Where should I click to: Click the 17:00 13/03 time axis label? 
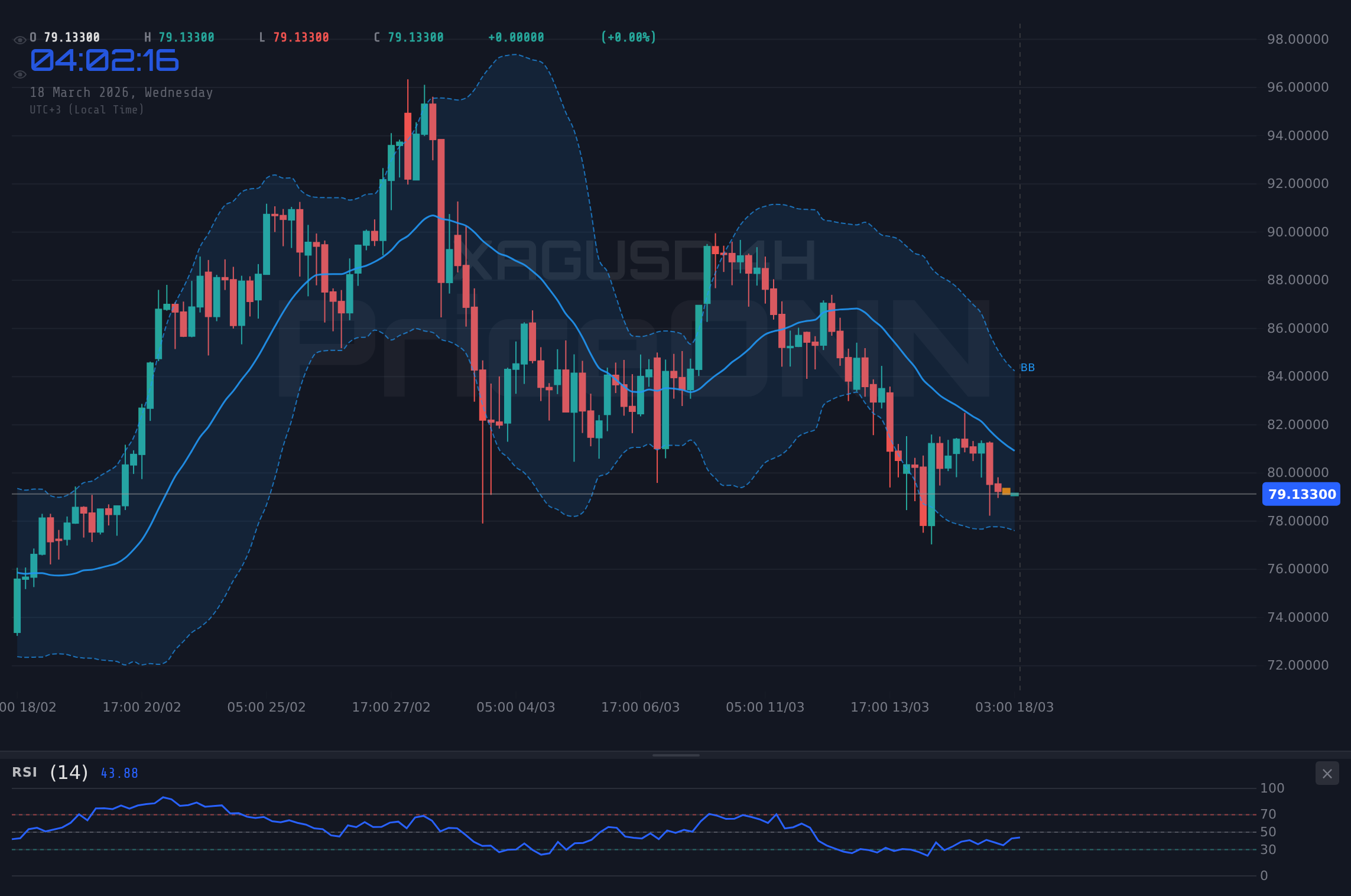coord(890,707)
